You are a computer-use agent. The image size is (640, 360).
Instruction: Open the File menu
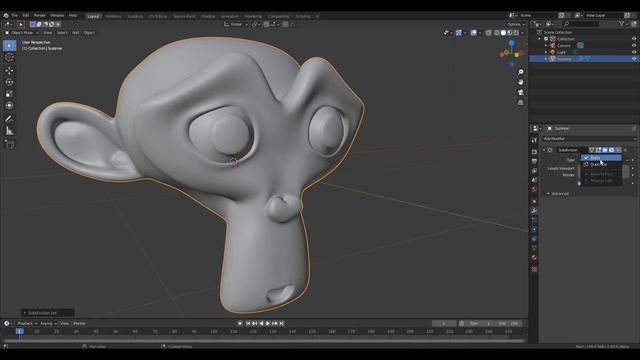coord(15,16)
